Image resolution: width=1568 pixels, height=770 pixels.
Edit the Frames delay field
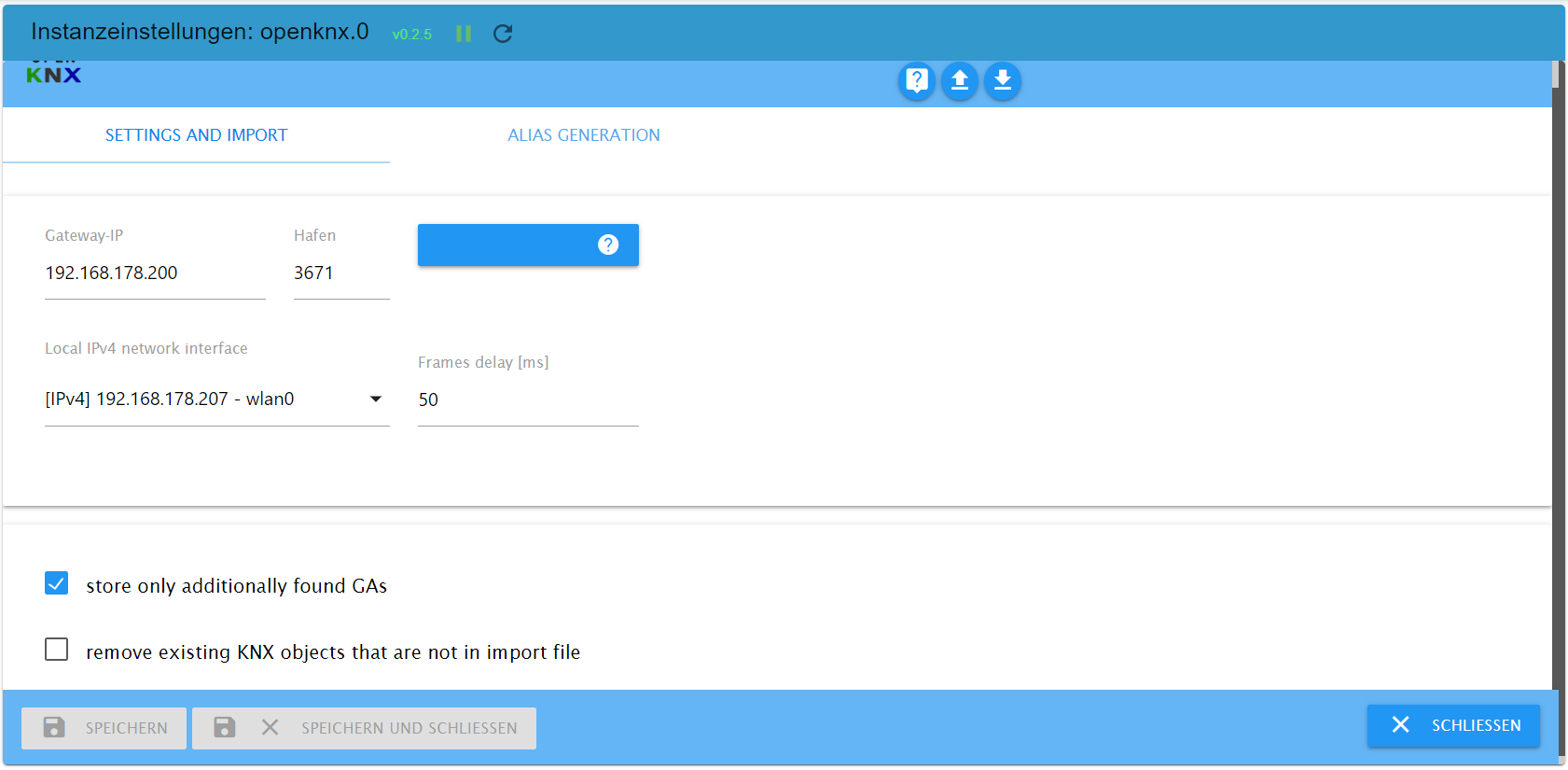tap(528, 400)
